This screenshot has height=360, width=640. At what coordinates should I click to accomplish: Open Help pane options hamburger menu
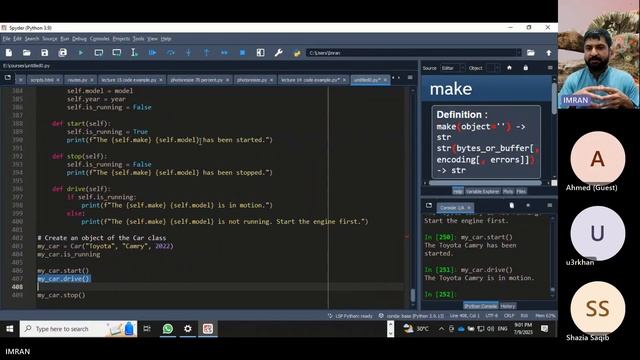click(x=550, y=68)
